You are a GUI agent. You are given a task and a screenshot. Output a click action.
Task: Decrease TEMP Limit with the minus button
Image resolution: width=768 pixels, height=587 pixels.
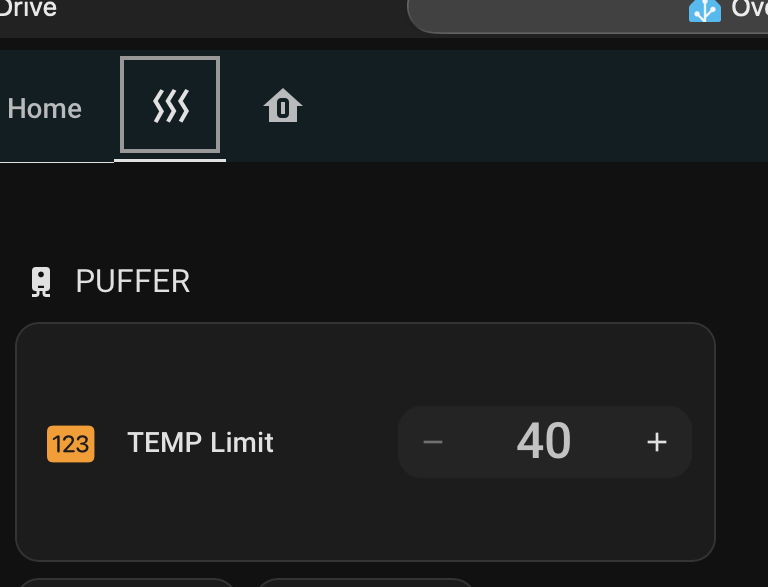433,442
